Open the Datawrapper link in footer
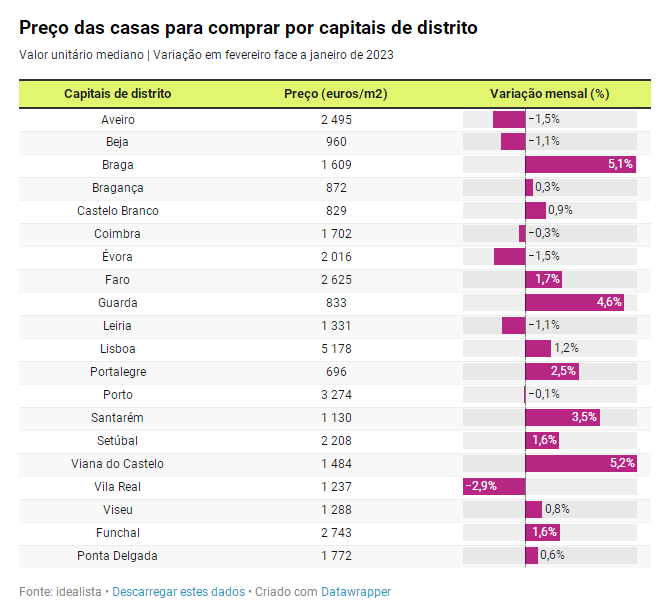Viewport: 667px width, 607px height. pyautogui.click(x=355, y=592)
